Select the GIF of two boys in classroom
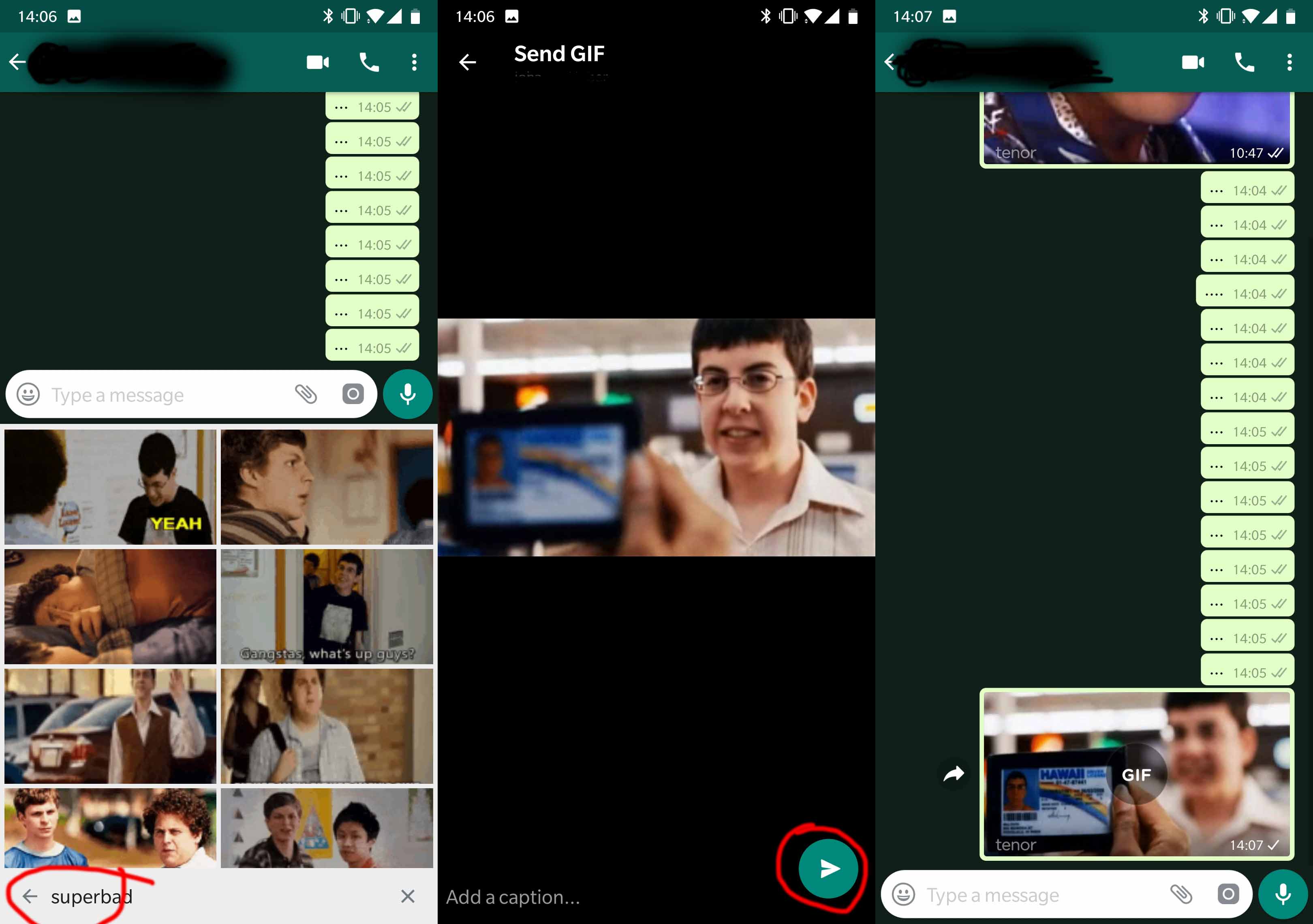This screenshot has height=924, width=1313. tap(327, 828)
